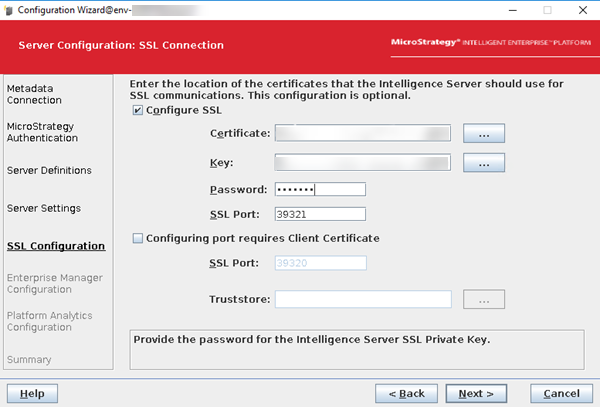Image resolution: width=600 pixels, height=407 pixels.
Task: Go to MicroStrategy Authentication step
Action: (x=43, y=132)
